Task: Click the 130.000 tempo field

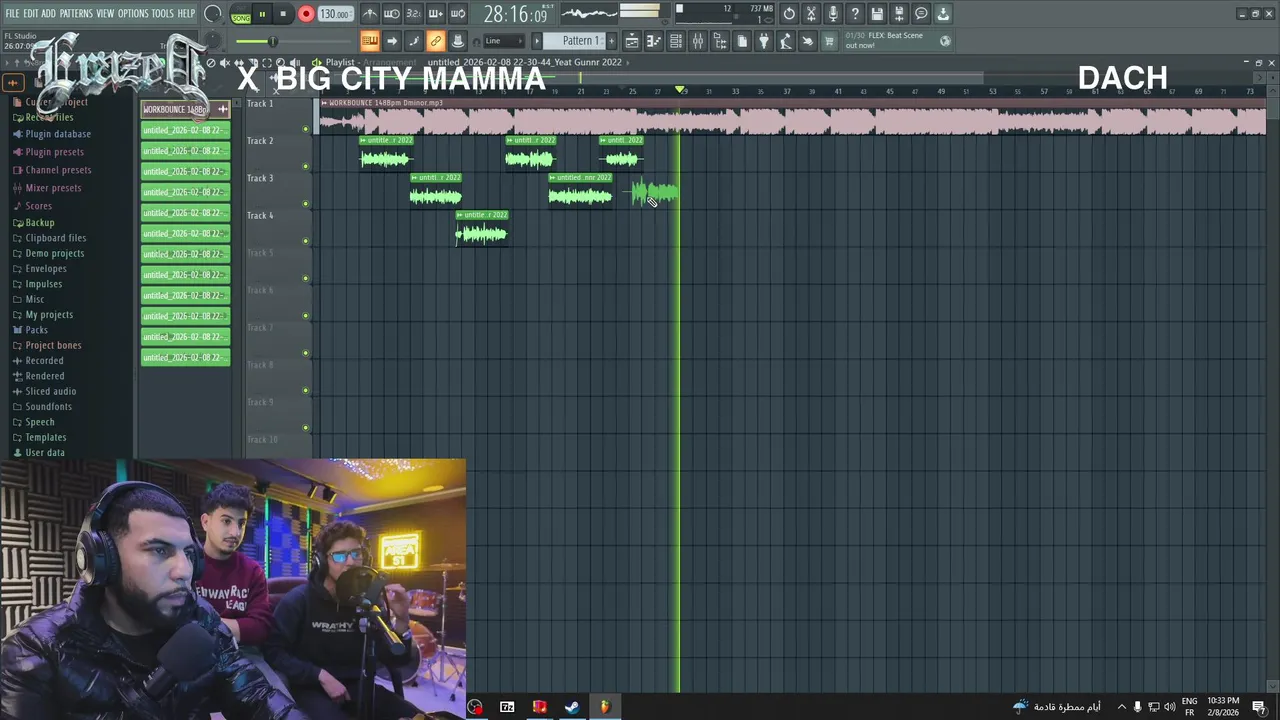Action: click(335, 15)
